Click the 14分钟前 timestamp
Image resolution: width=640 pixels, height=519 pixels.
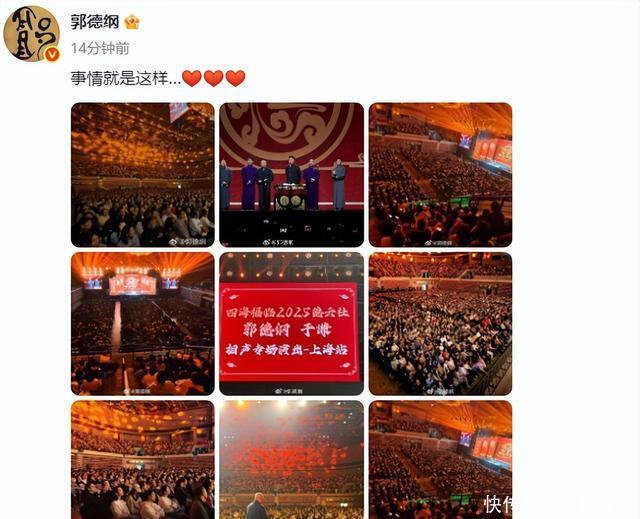click(x=100, y=49)
